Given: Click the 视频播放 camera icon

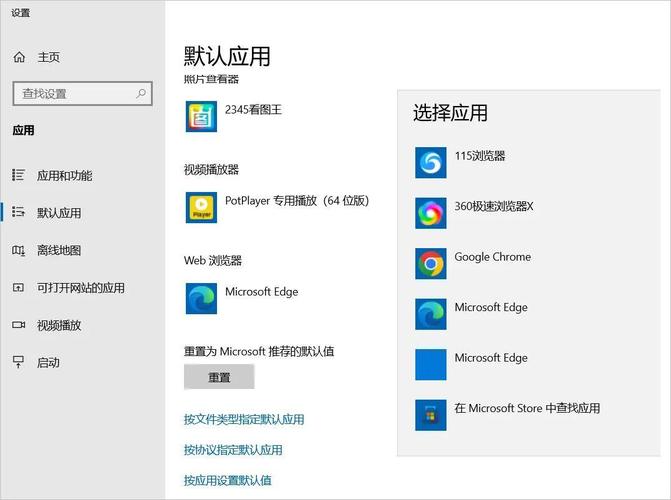Looking at the screenshot, I should 18,325.
